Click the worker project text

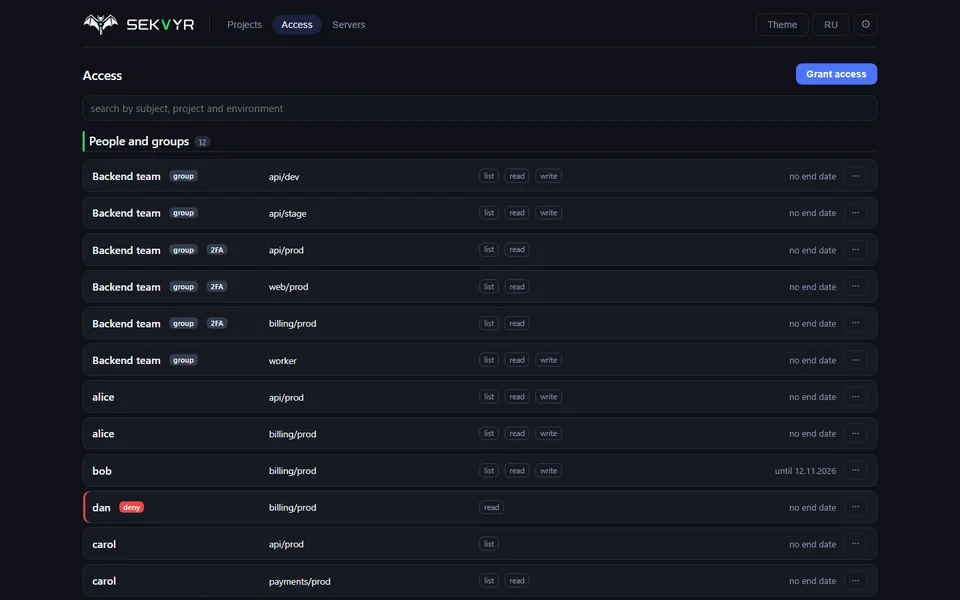(282, 361)
